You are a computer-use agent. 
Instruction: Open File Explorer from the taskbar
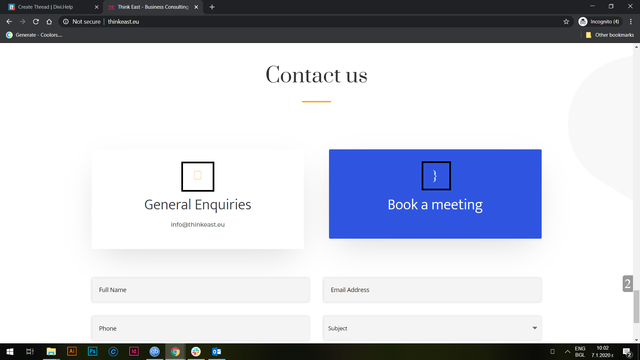51,351
